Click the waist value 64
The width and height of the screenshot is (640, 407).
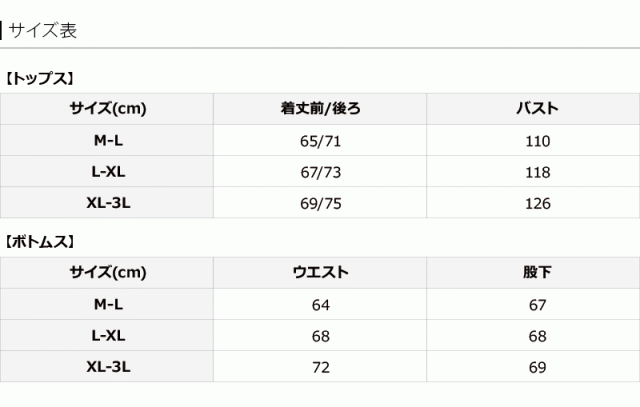[x=320, y=304]
